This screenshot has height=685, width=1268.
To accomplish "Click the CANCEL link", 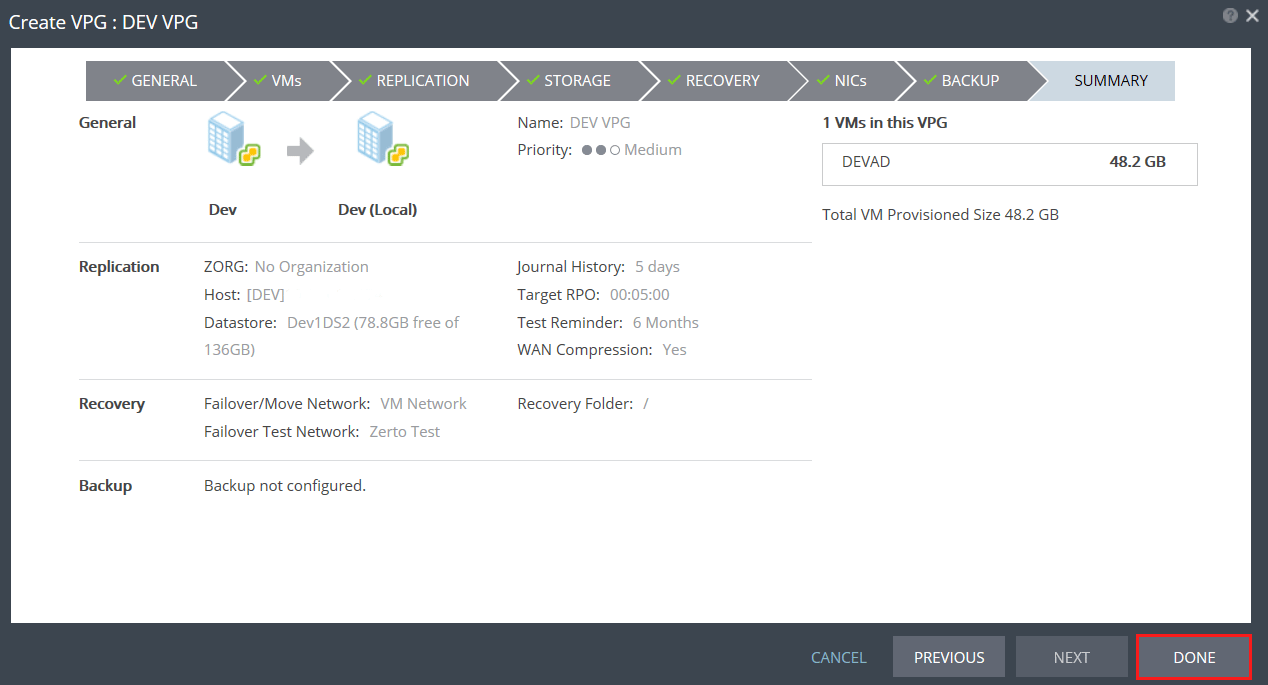I will (839, 657).
